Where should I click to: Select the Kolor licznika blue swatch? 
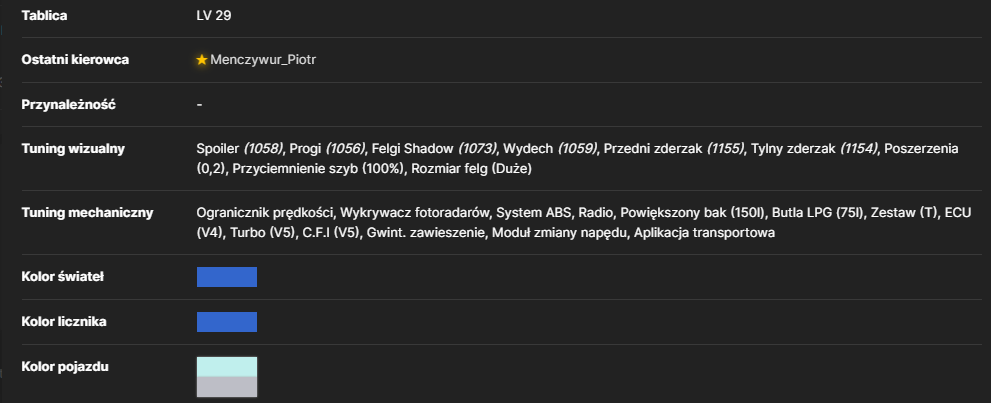click(x=227, y=322)
